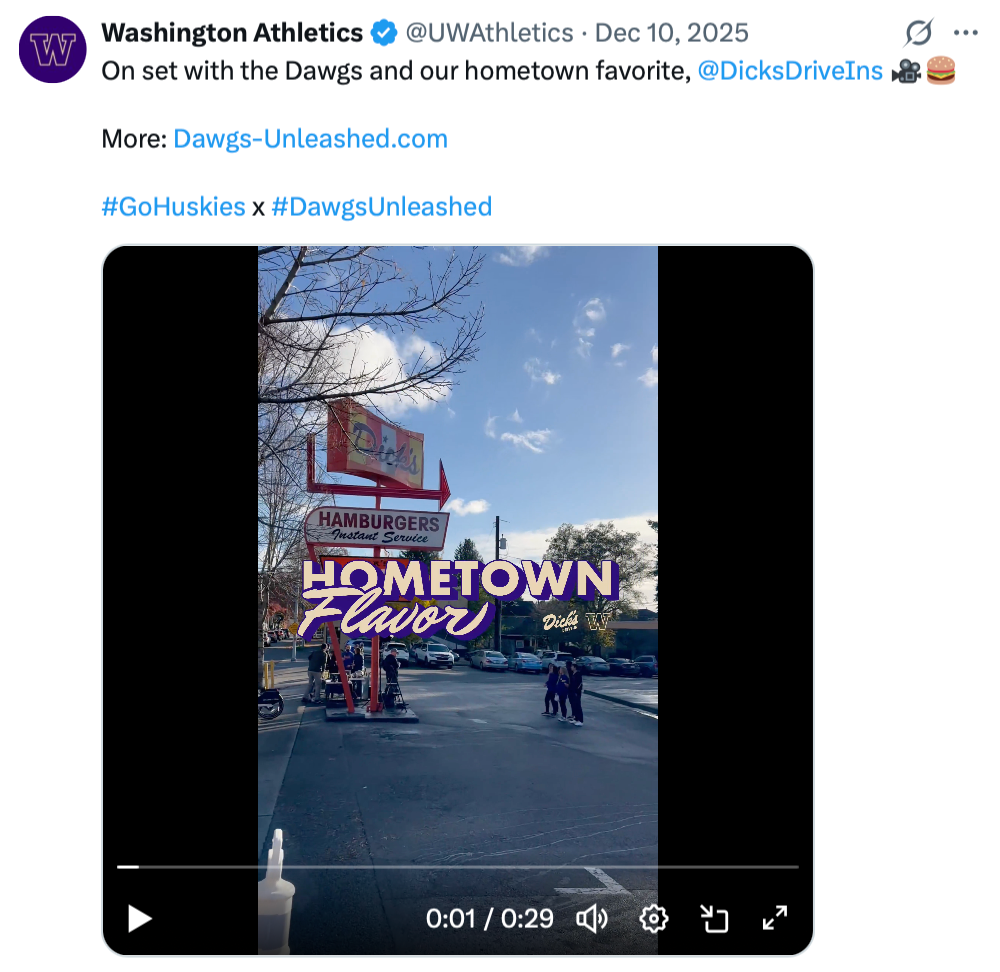Open the Washington Athletics purple W avatar

pyautogui.click(x=53, y=49)
